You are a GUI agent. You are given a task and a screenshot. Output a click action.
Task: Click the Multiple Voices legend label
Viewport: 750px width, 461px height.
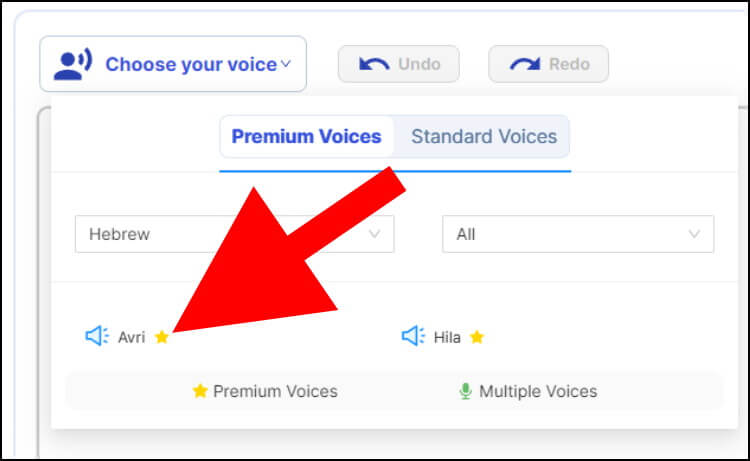tap(538, 391)
